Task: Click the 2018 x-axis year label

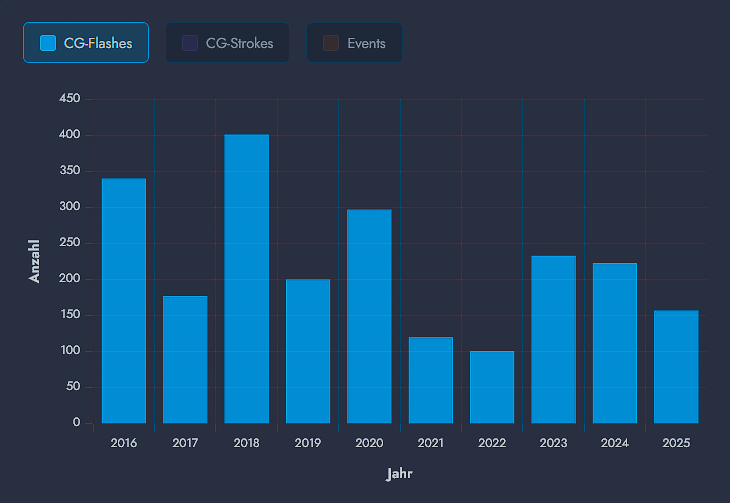Action: 246,443
